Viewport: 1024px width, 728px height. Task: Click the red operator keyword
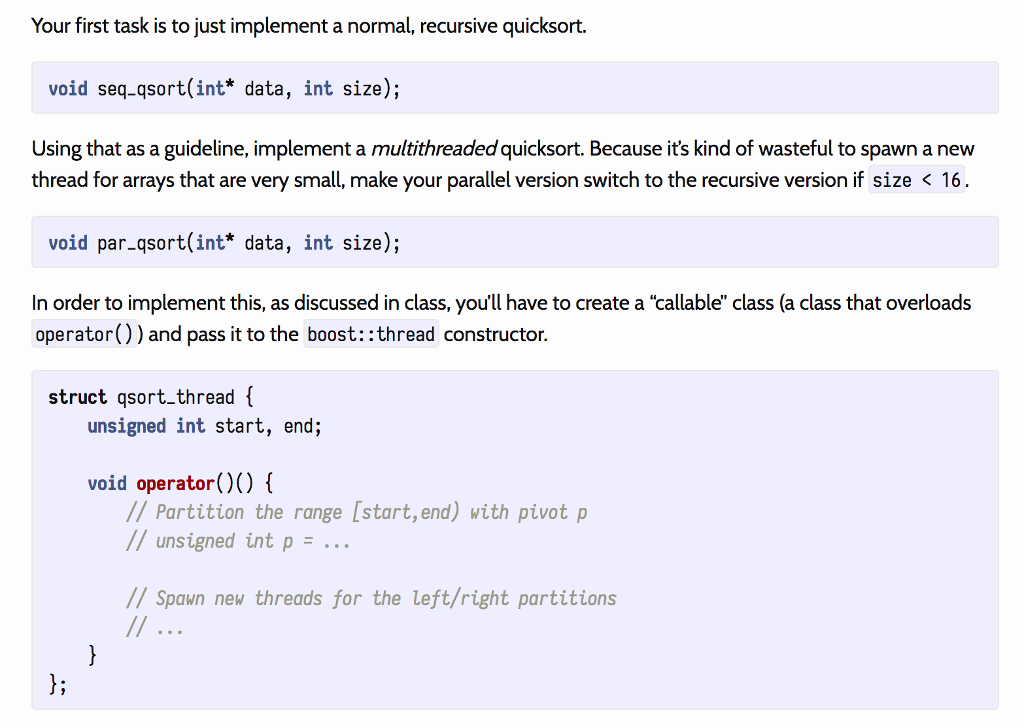click(176, 483)
